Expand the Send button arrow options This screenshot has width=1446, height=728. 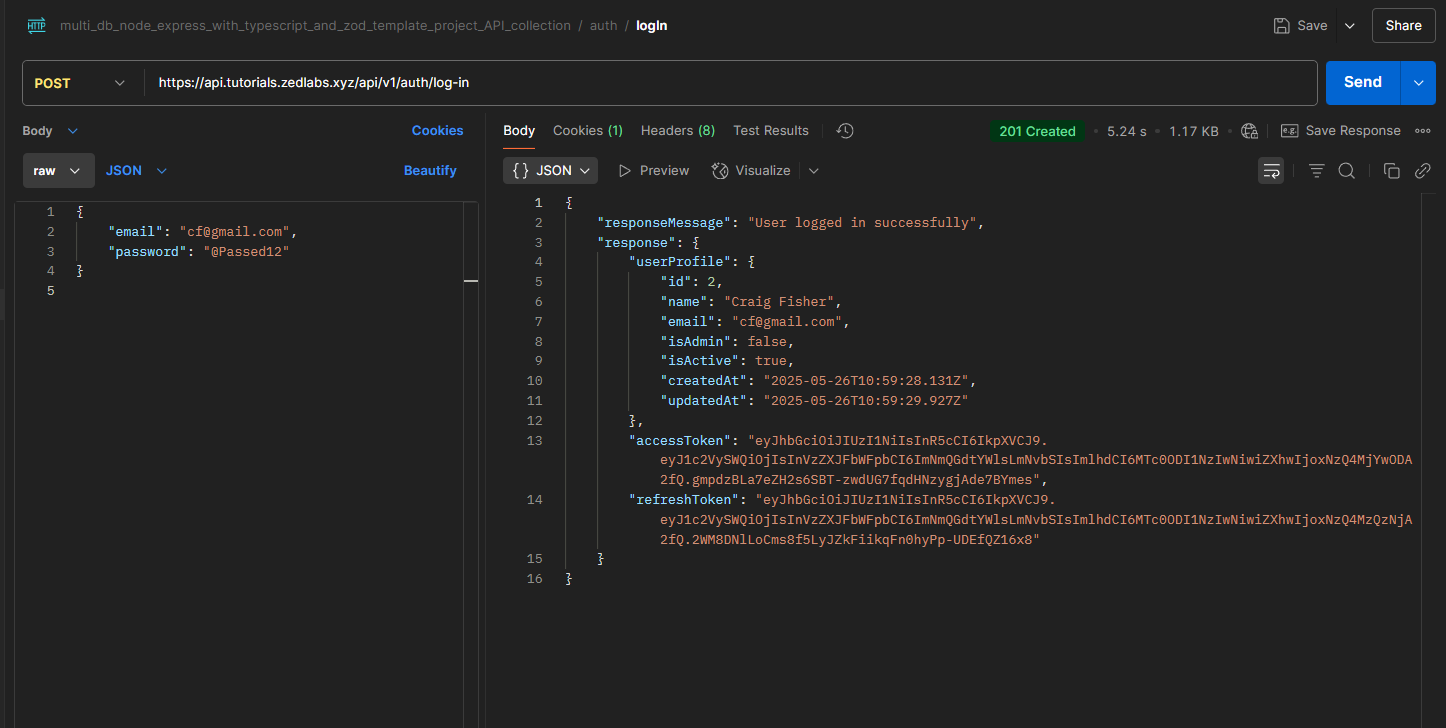1418,83
